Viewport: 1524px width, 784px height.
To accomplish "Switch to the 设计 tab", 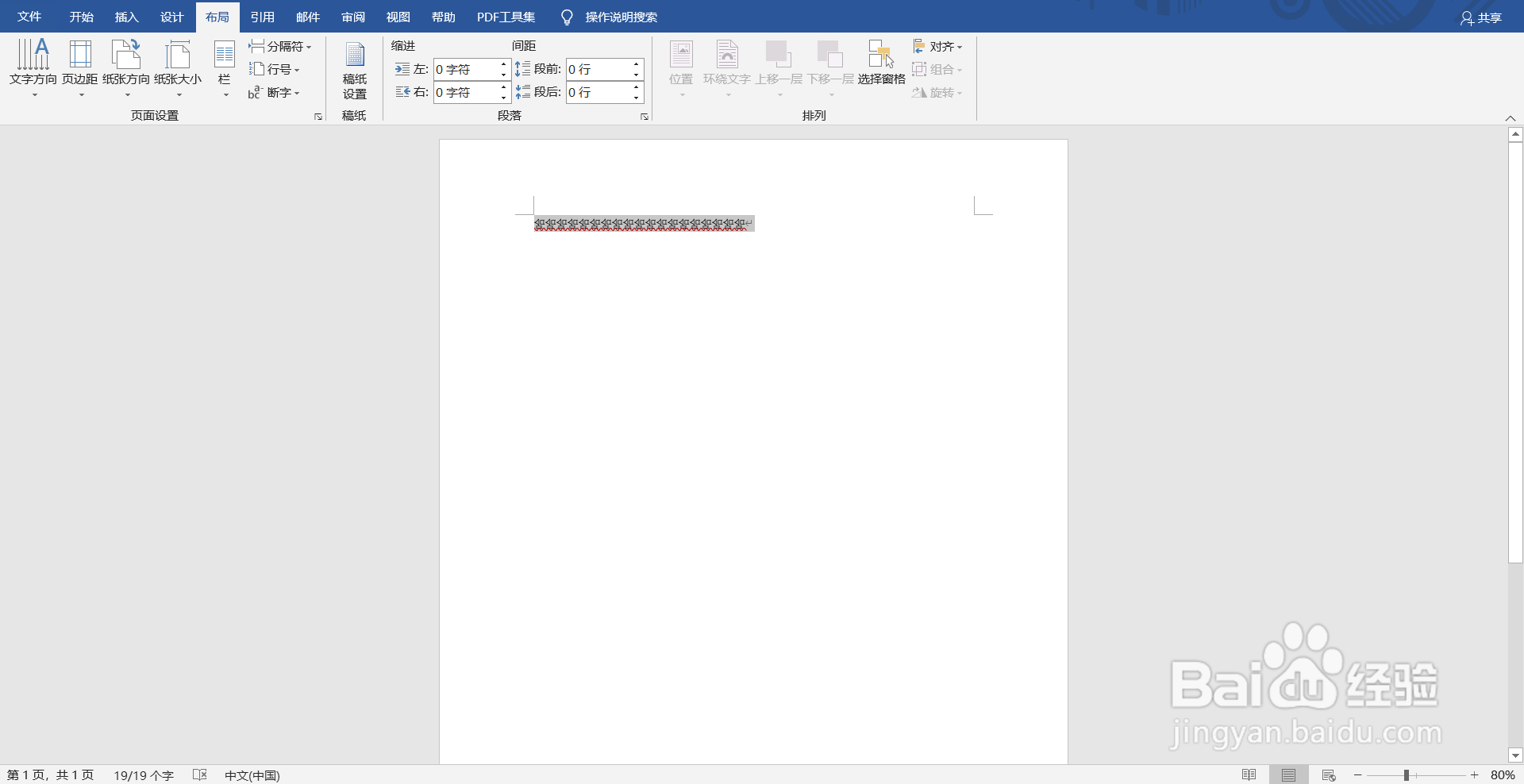I will pos(171,17).
